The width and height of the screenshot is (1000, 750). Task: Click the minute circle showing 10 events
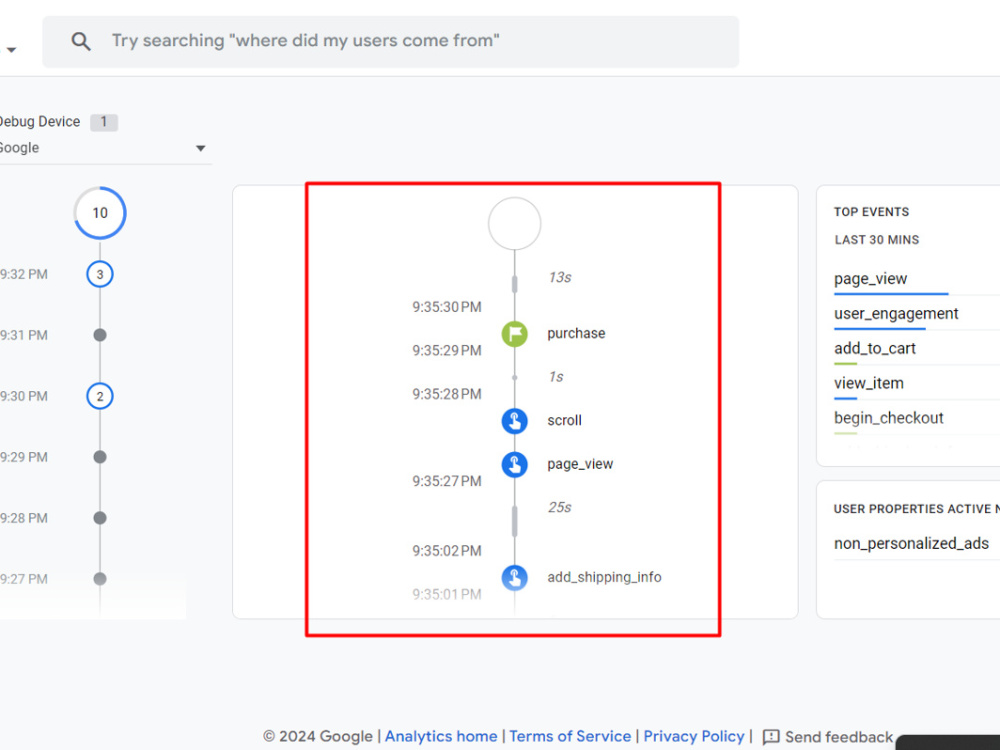[100, 213]
